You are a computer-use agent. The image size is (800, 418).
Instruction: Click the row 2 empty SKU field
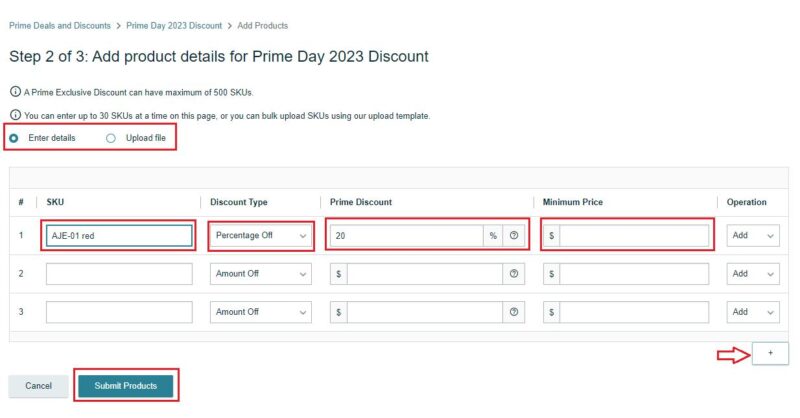click(x=119, y=274)
